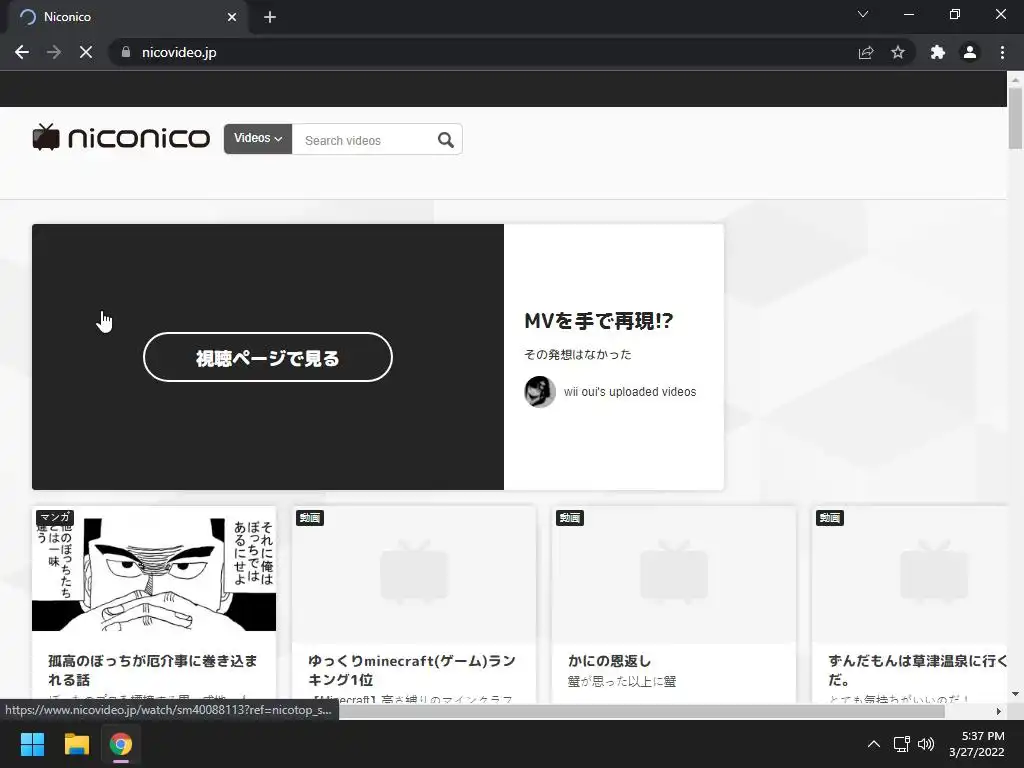Open the Windows Start menu
This screenshot has height=768, width=1024.
(x=32, y=744)
